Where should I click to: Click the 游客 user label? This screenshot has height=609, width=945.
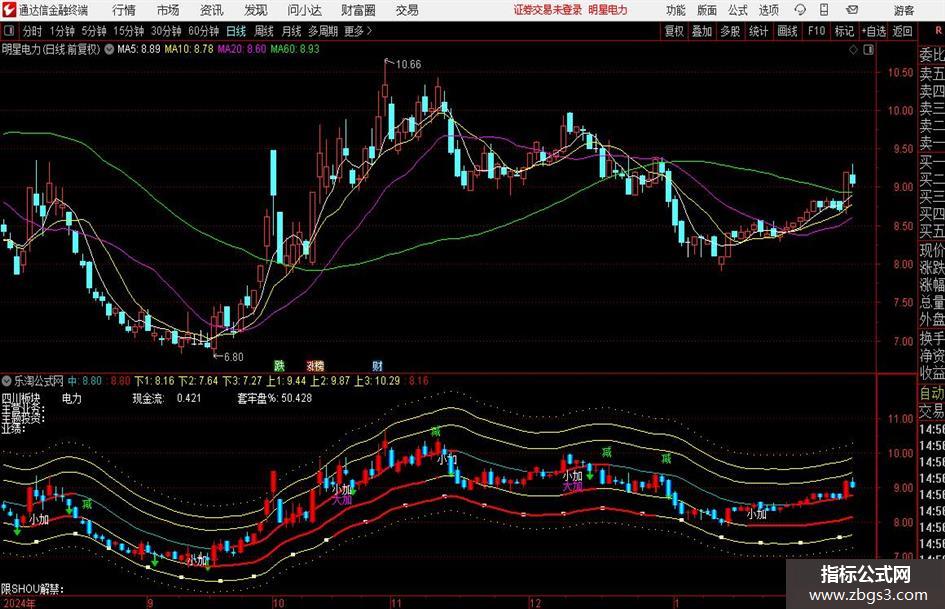tap(903, 10)
